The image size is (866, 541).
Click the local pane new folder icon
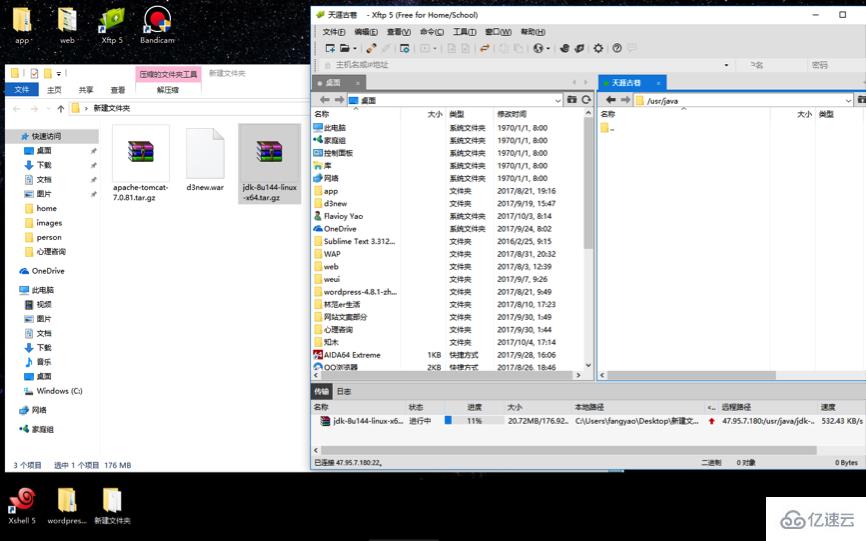(572, 100)
